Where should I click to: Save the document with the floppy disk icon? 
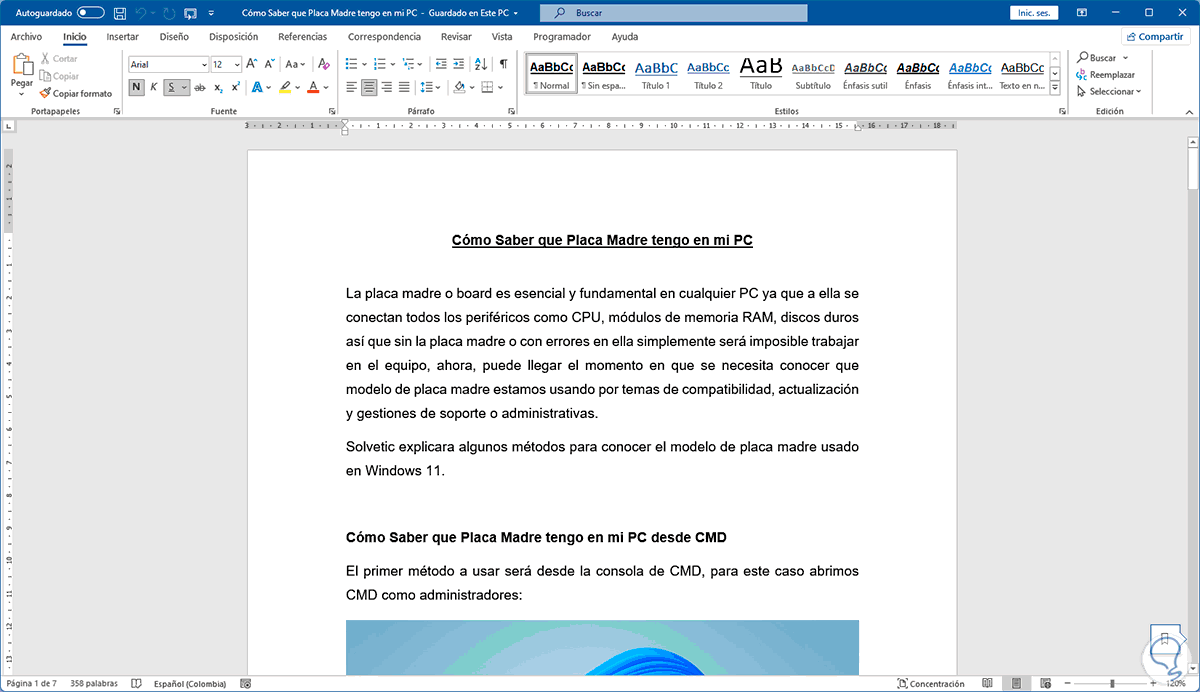coord(120,13)
